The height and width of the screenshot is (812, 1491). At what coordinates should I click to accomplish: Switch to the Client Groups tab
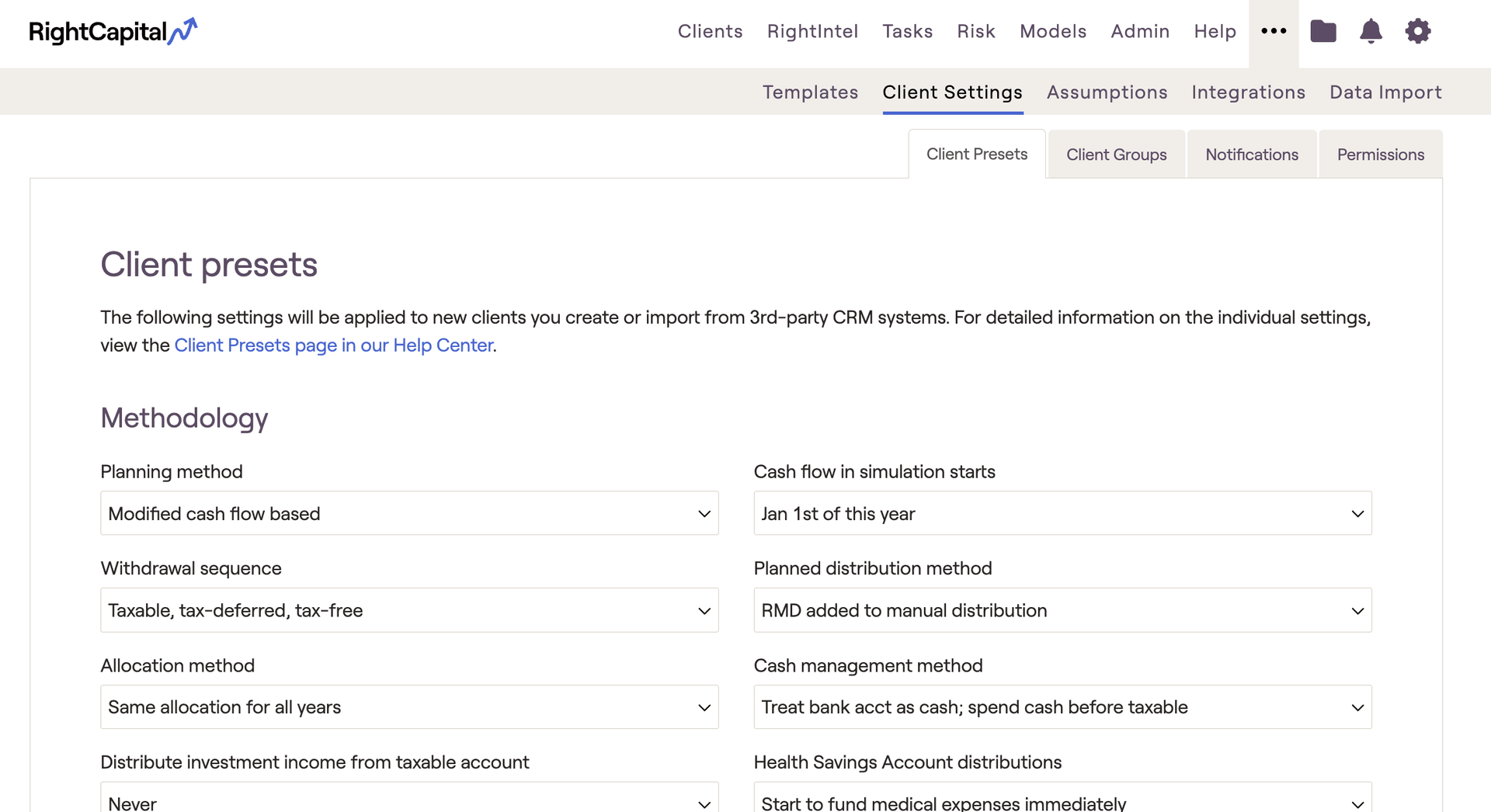coord(1116,154)
